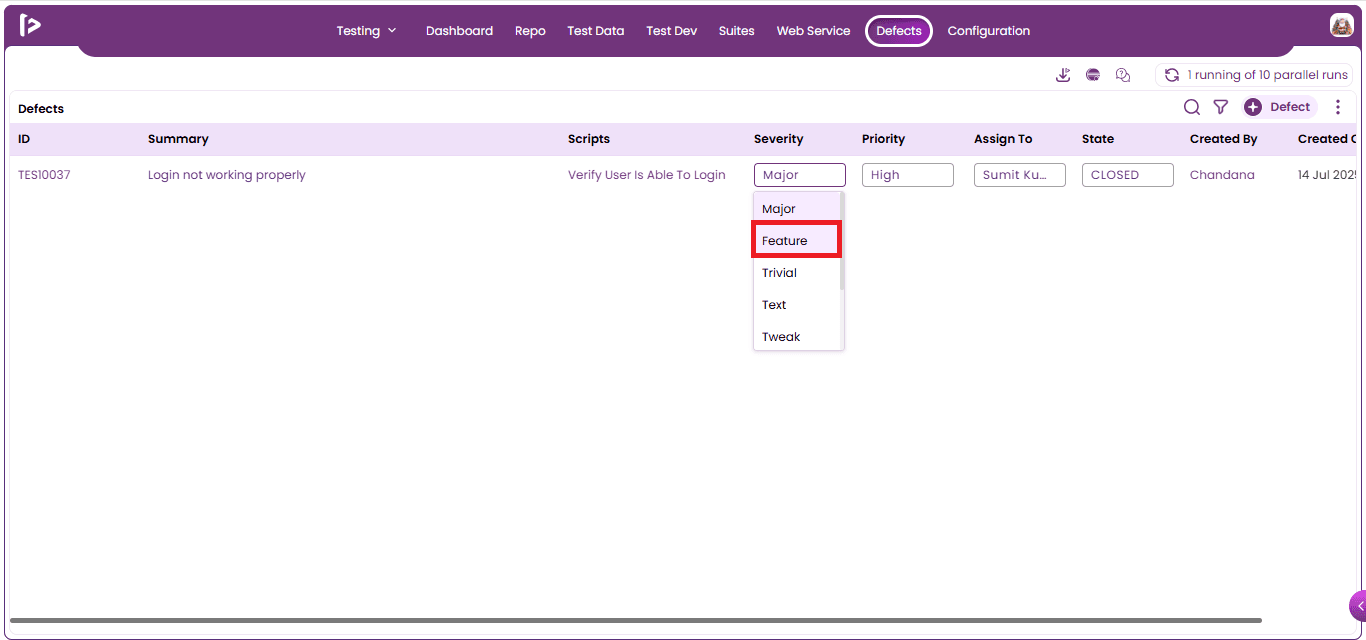
Task: Click the Assign To column header
Action: tap(1003, 139)
